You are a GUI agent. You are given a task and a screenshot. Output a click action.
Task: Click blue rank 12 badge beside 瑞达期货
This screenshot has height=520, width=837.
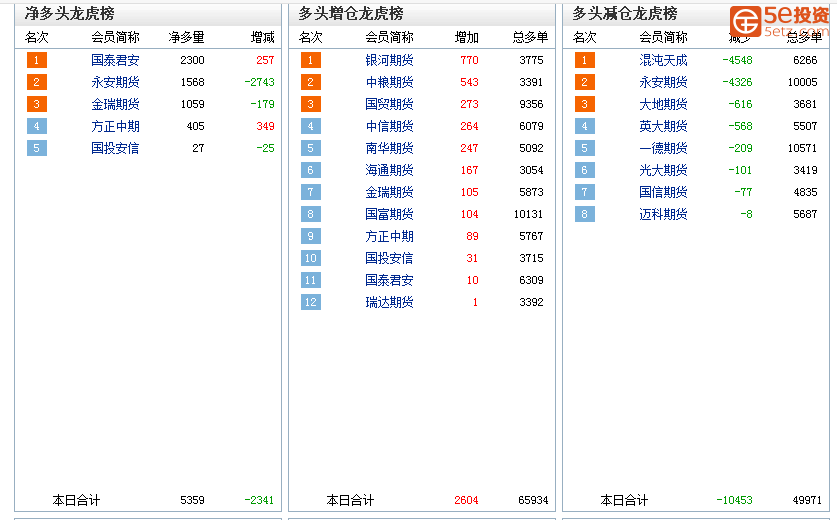point(311,302)
